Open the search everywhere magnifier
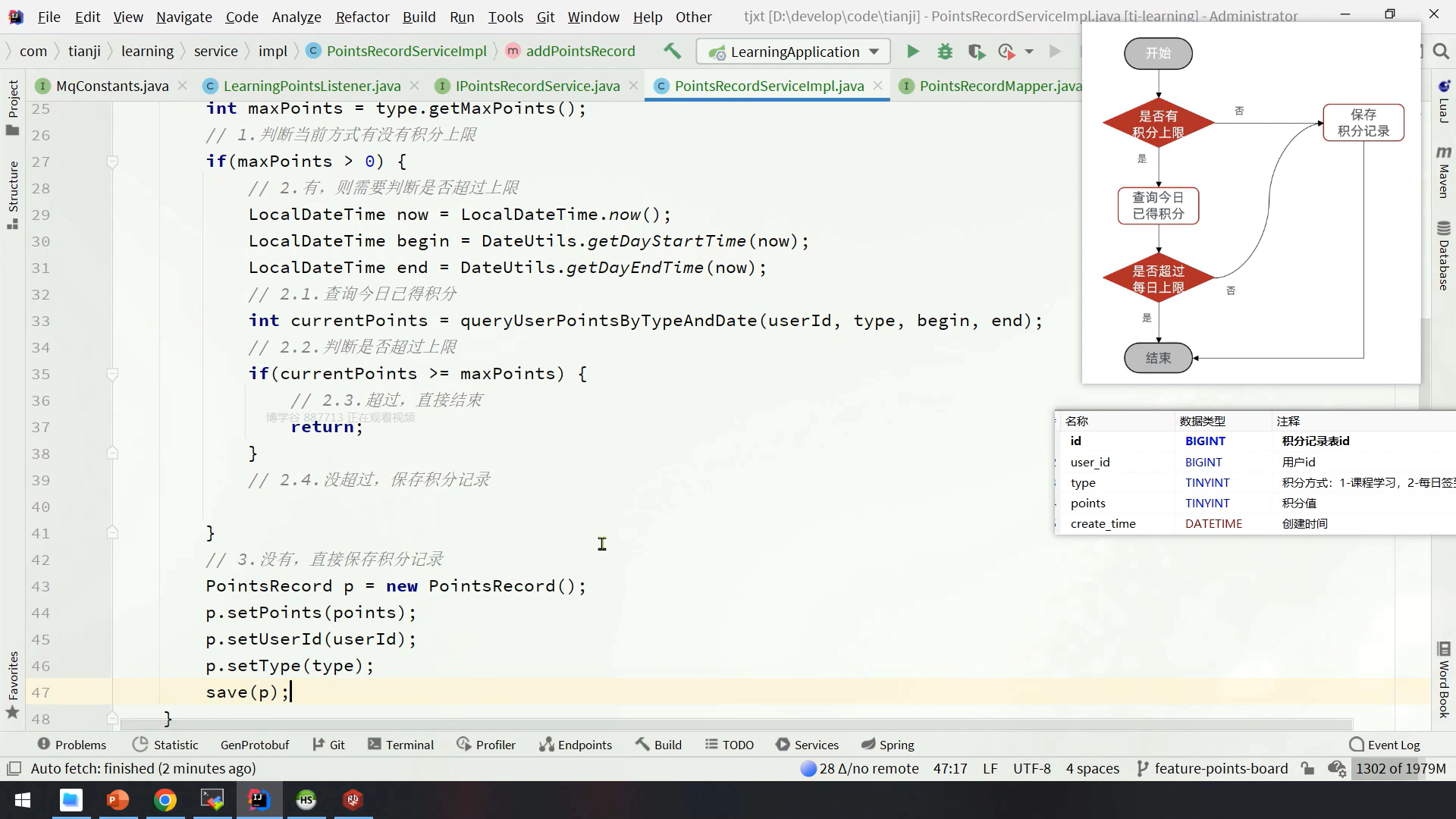 point(1441,52)
